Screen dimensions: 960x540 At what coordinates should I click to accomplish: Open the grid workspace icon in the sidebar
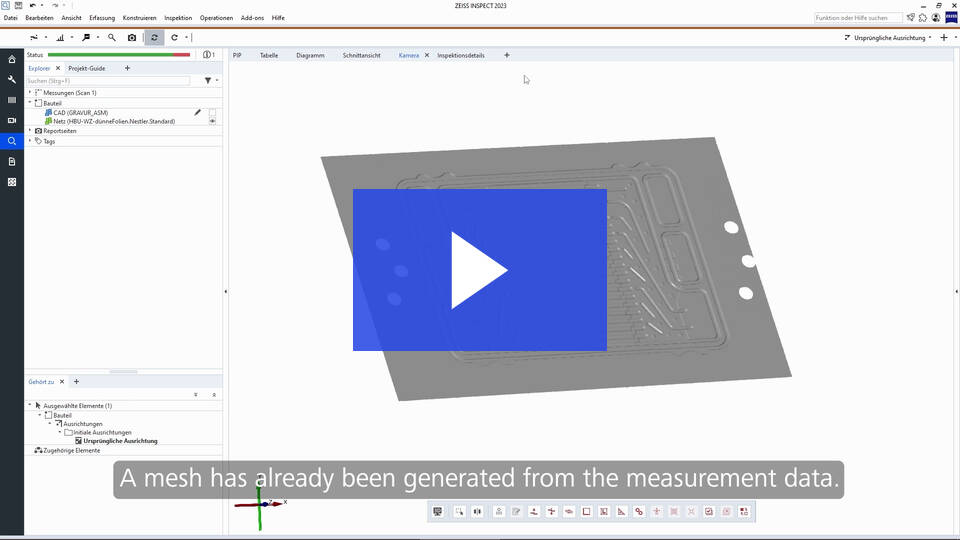click(12, 182)
